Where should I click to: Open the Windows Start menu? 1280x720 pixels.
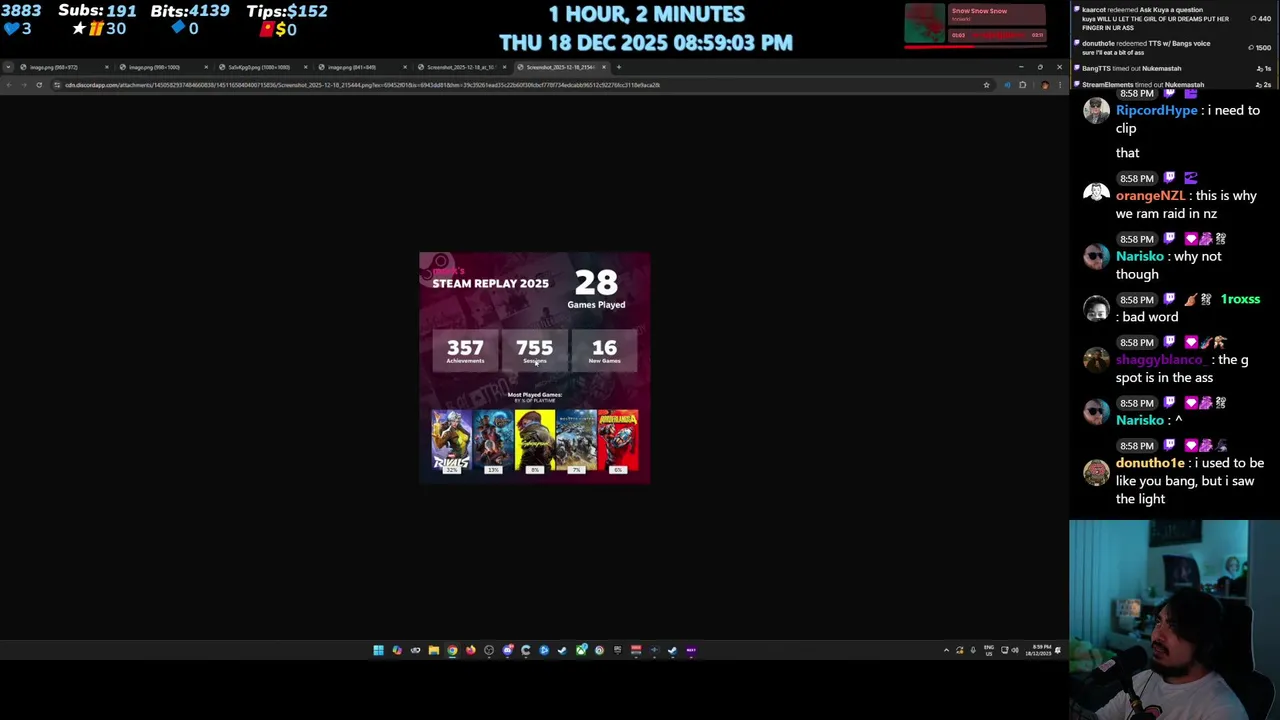(x=378, y=650)
